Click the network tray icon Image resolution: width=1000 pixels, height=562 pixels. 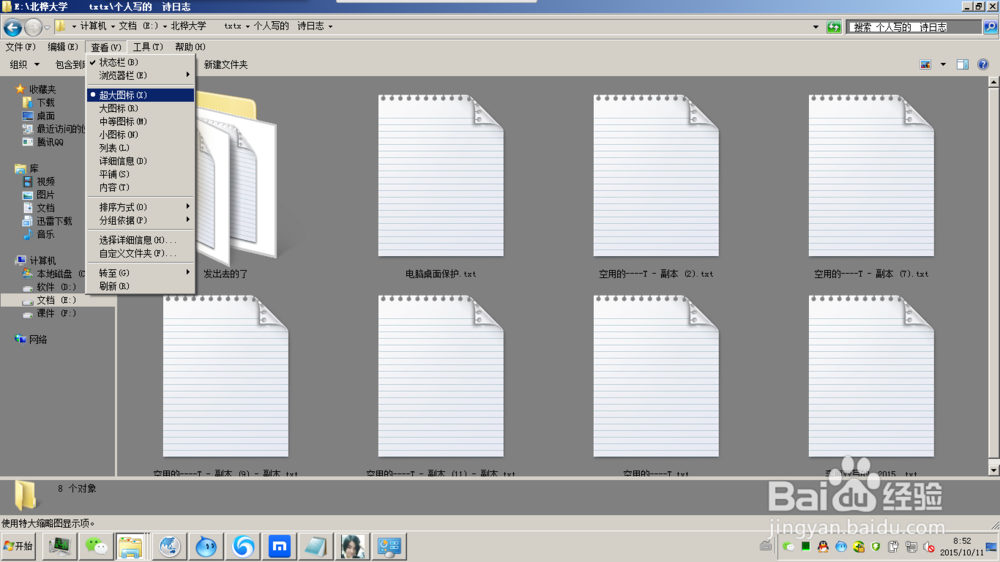[x=911, y=547]
